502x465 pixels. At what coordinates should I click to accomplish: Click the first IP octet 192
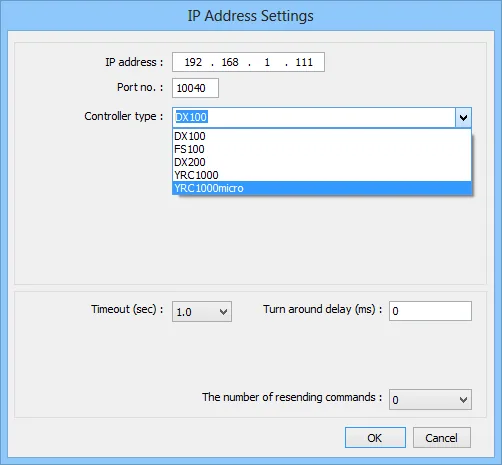193,62
